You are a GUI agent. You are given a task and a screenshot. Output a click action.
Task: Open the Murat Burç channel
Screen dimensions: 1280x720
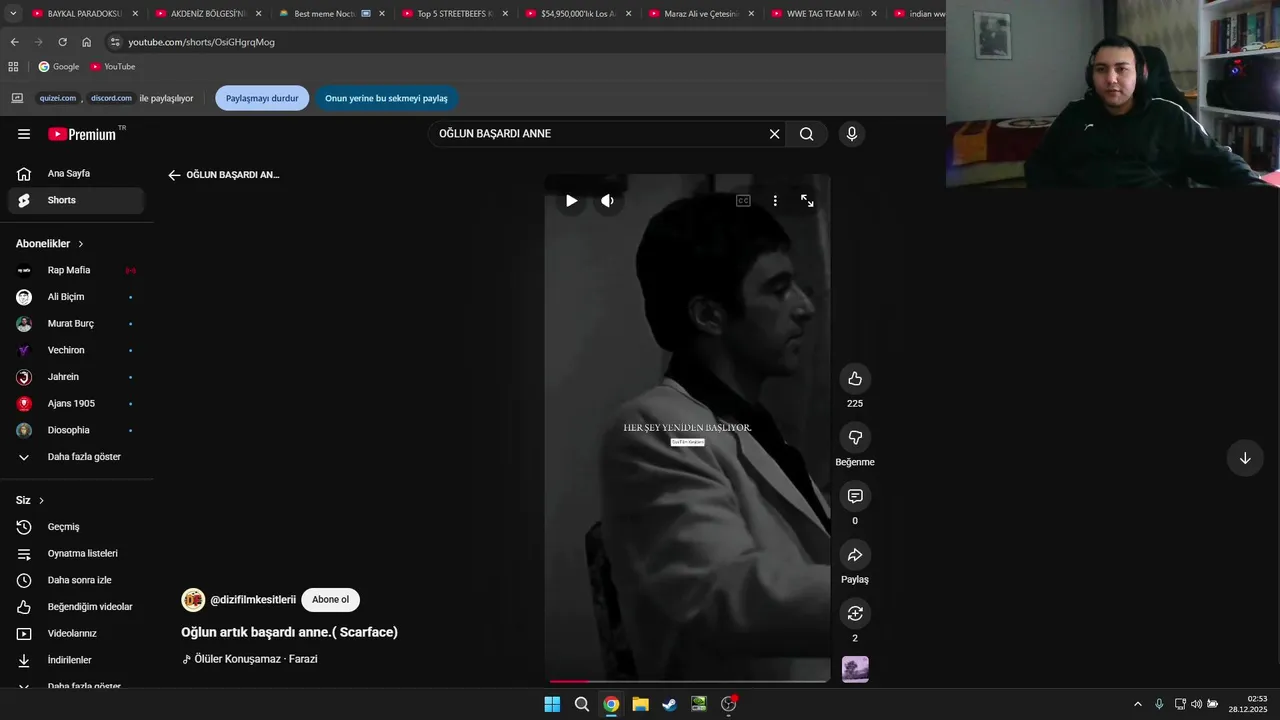pos(76,324)
